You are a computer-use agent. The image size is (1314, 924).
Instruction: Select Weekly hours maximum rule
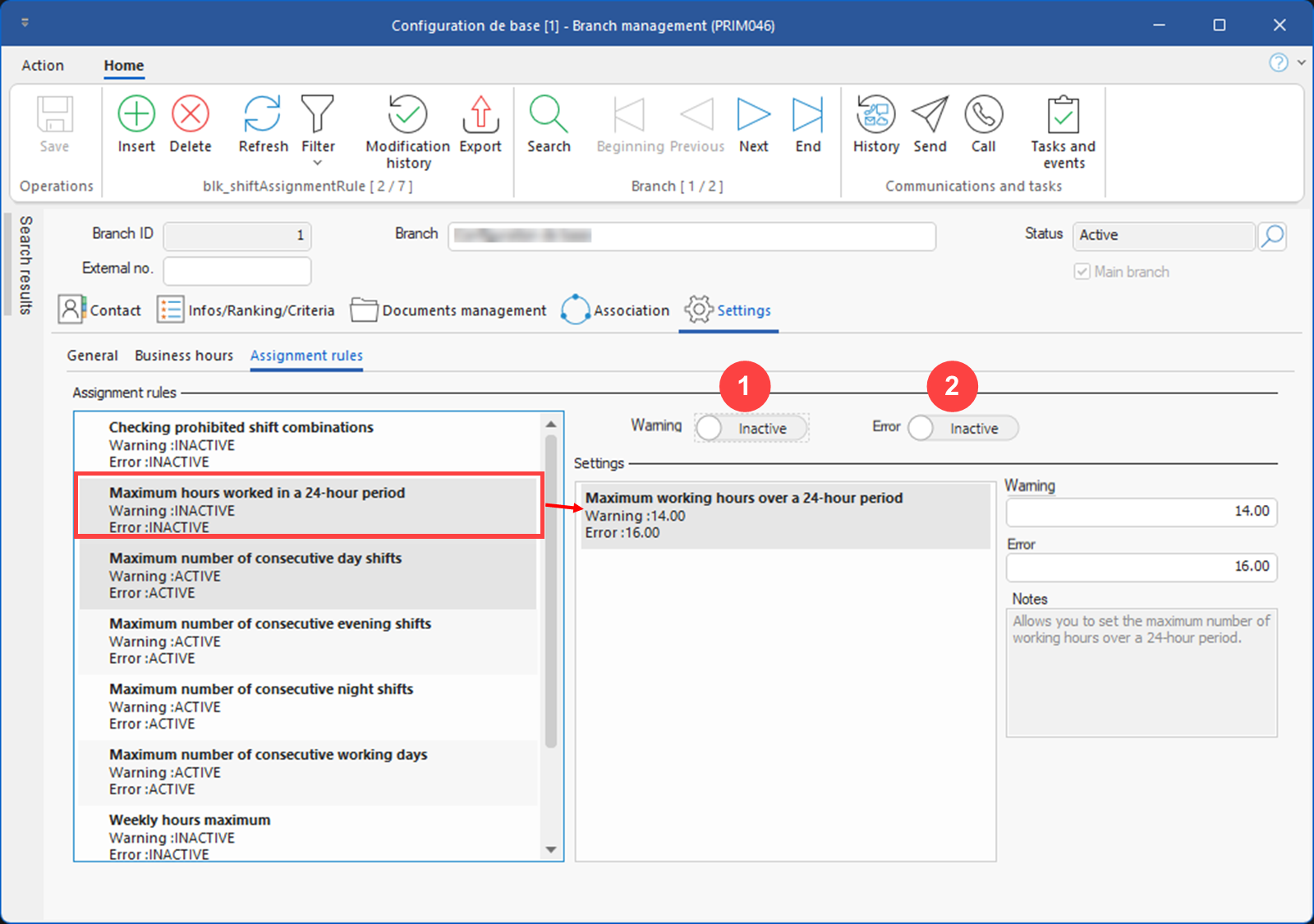[190, 821]
